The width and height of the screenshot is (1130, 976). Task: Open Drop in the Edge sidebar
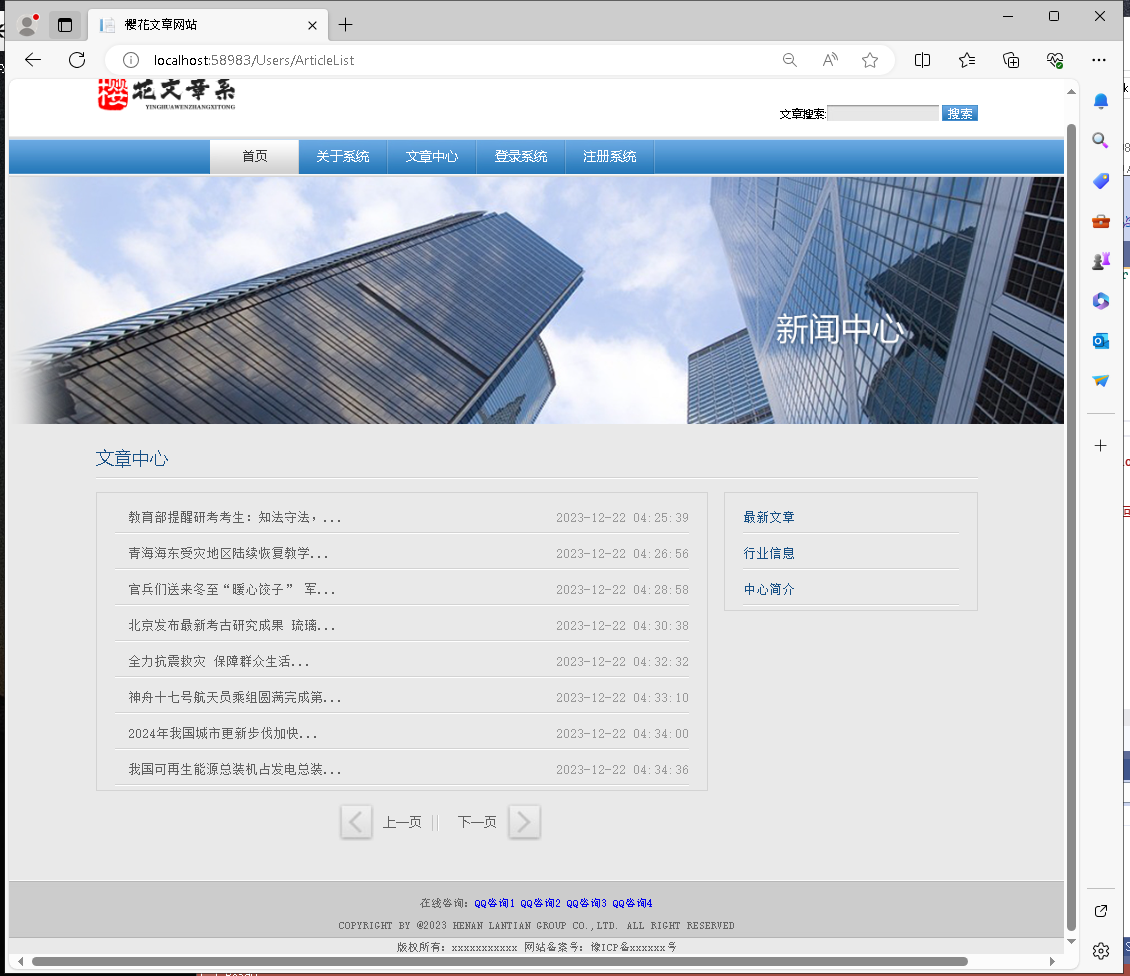click(x=1100, y=381)
